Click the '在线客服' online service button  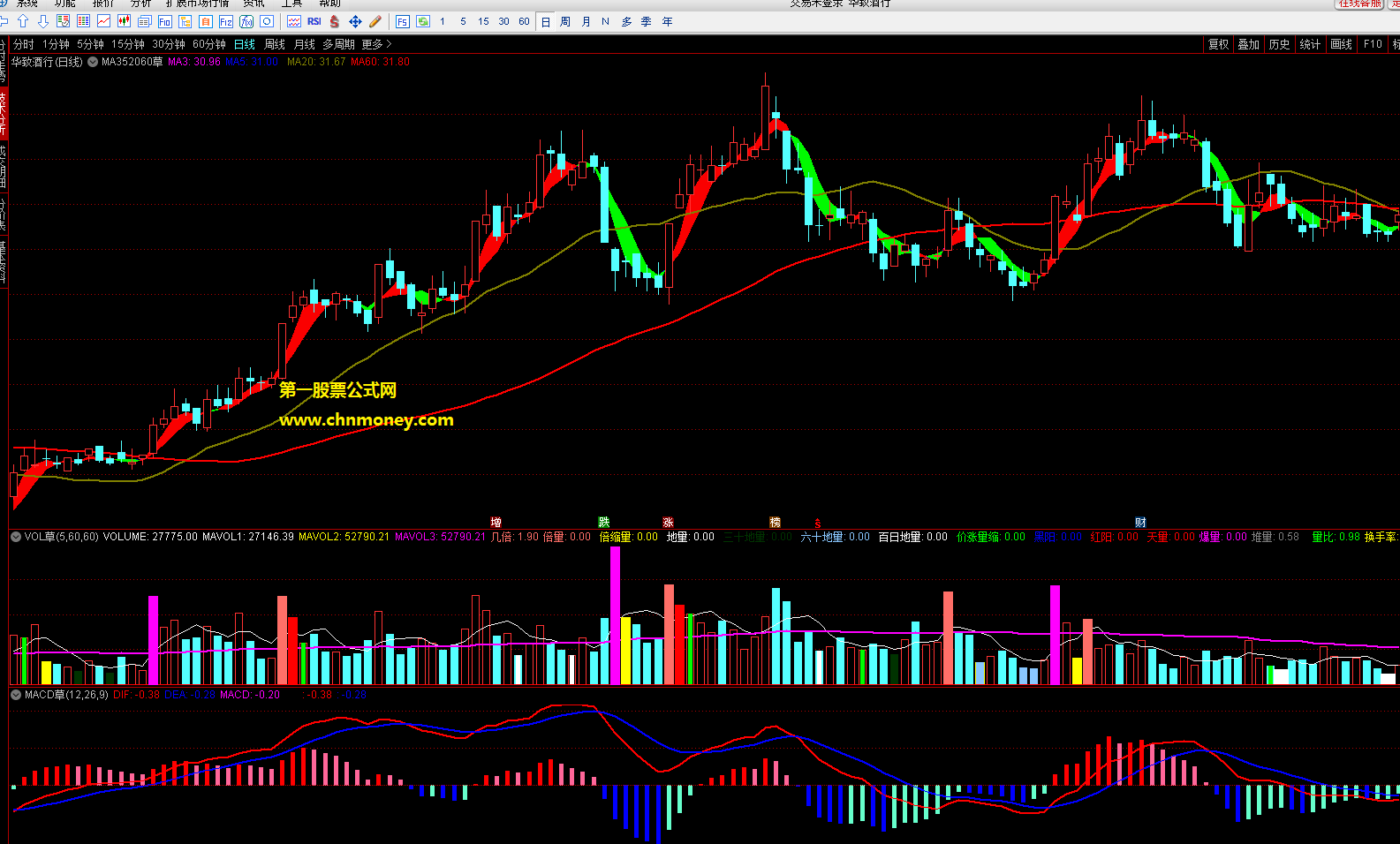[x=1359, y=4]
